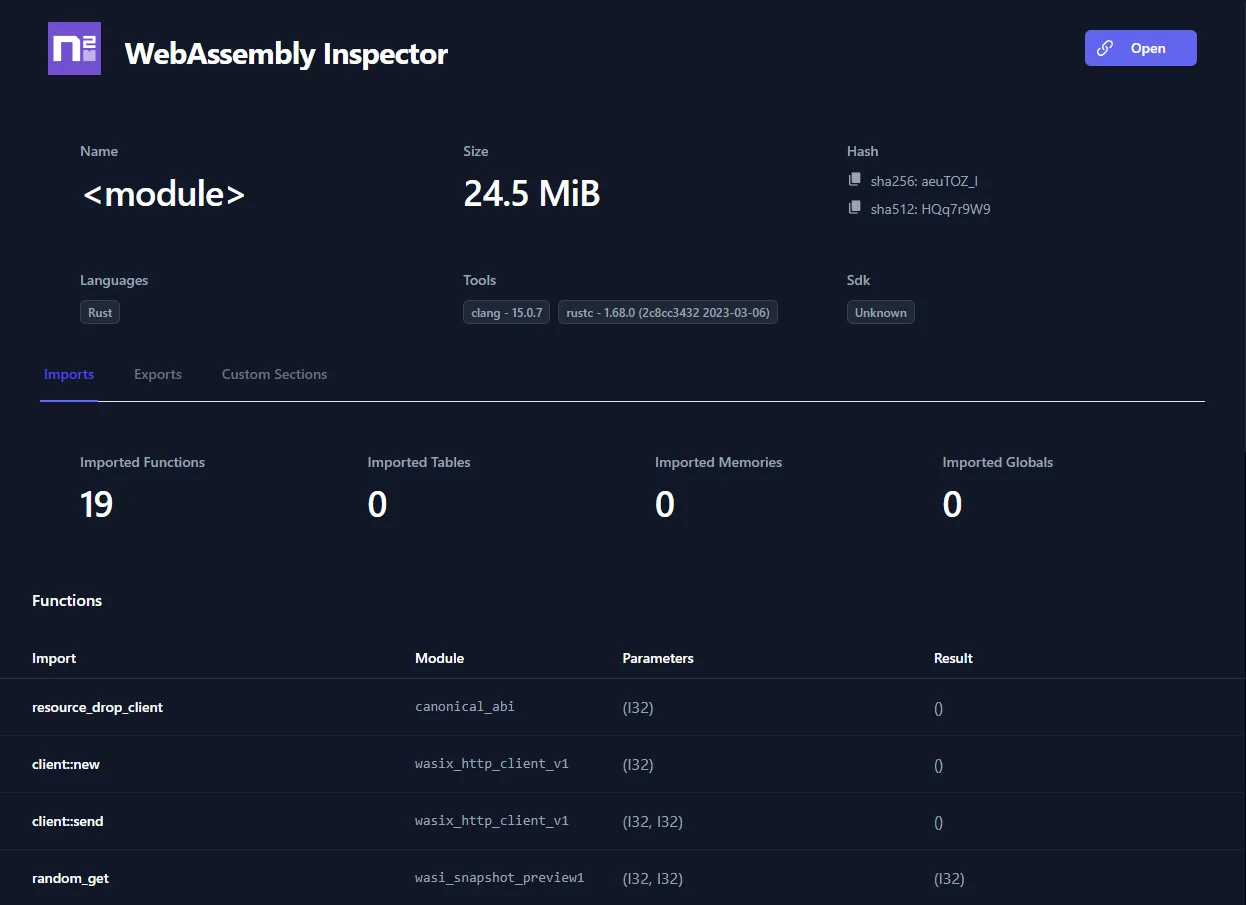This screenshot has width=1246, height=905.
Task: Select the clang - 15.0.7 tool badge
Action: click(x=506, y=312)
